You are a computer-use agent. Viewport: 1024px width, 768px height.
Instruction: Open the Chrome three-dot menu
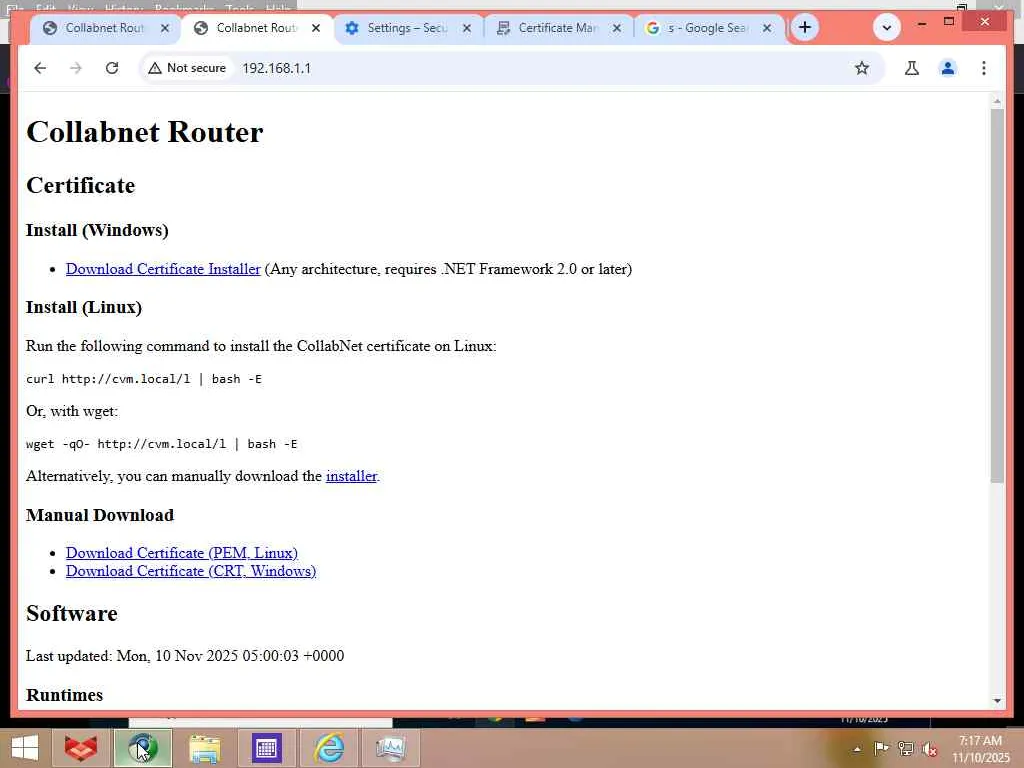point(984,68)
